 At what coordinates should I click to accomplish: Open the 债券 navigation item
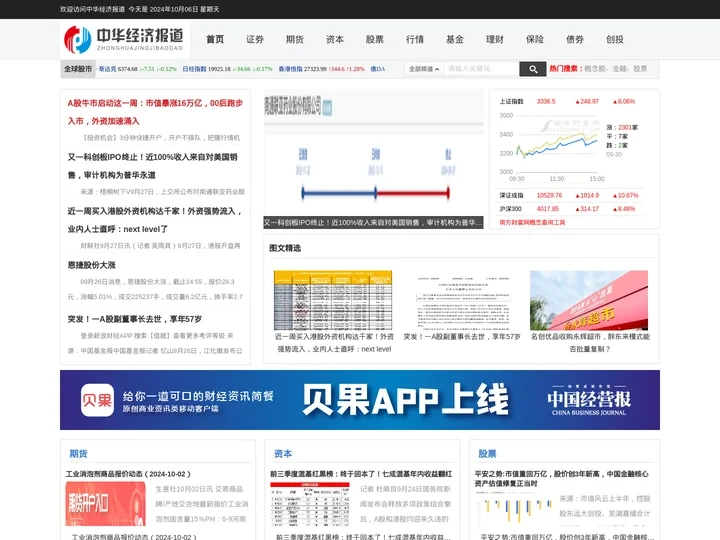click(x=574, y=39)
